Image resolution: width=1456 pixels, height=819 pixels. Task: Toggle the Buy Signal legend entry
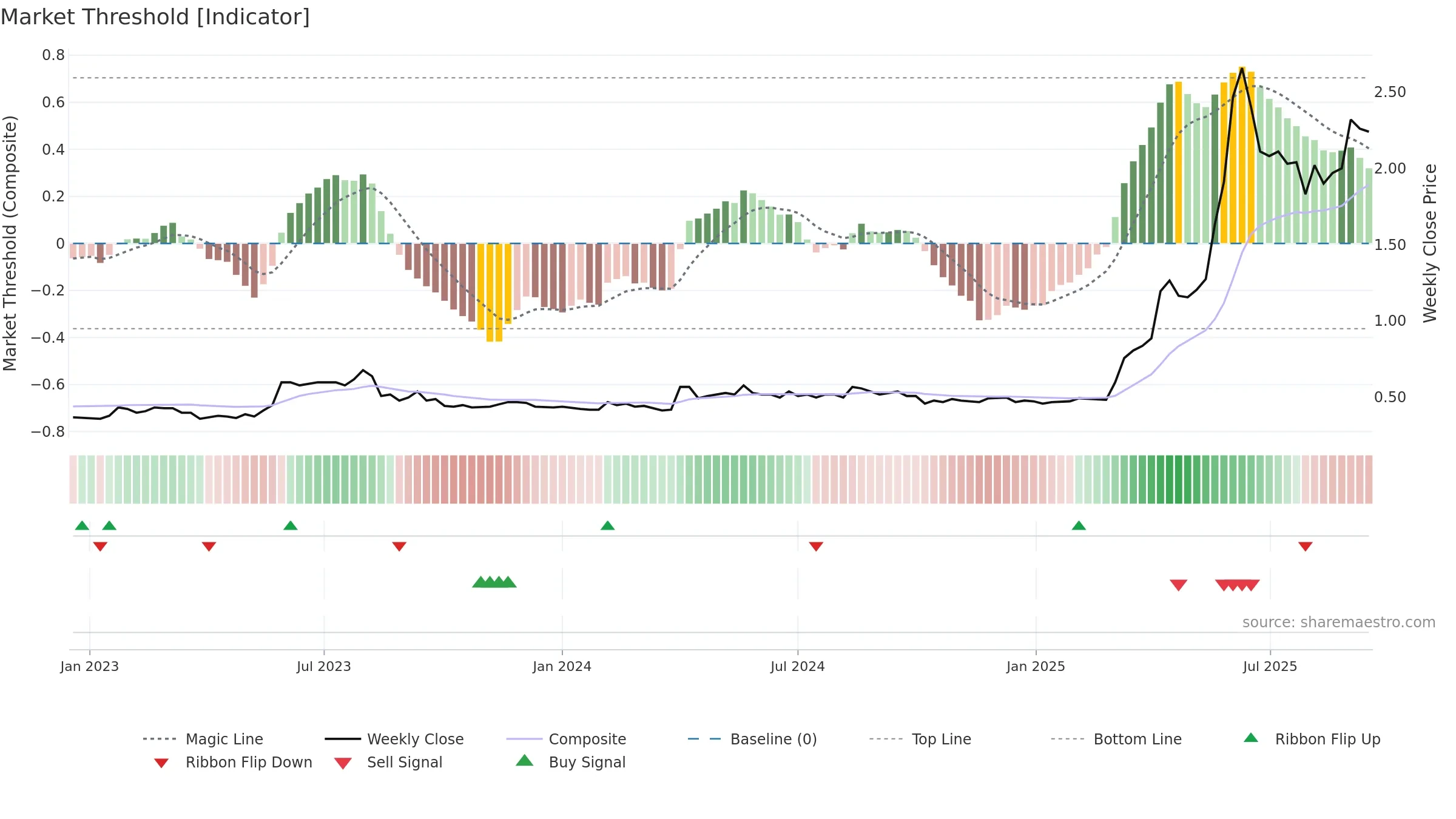pos(570,762)
